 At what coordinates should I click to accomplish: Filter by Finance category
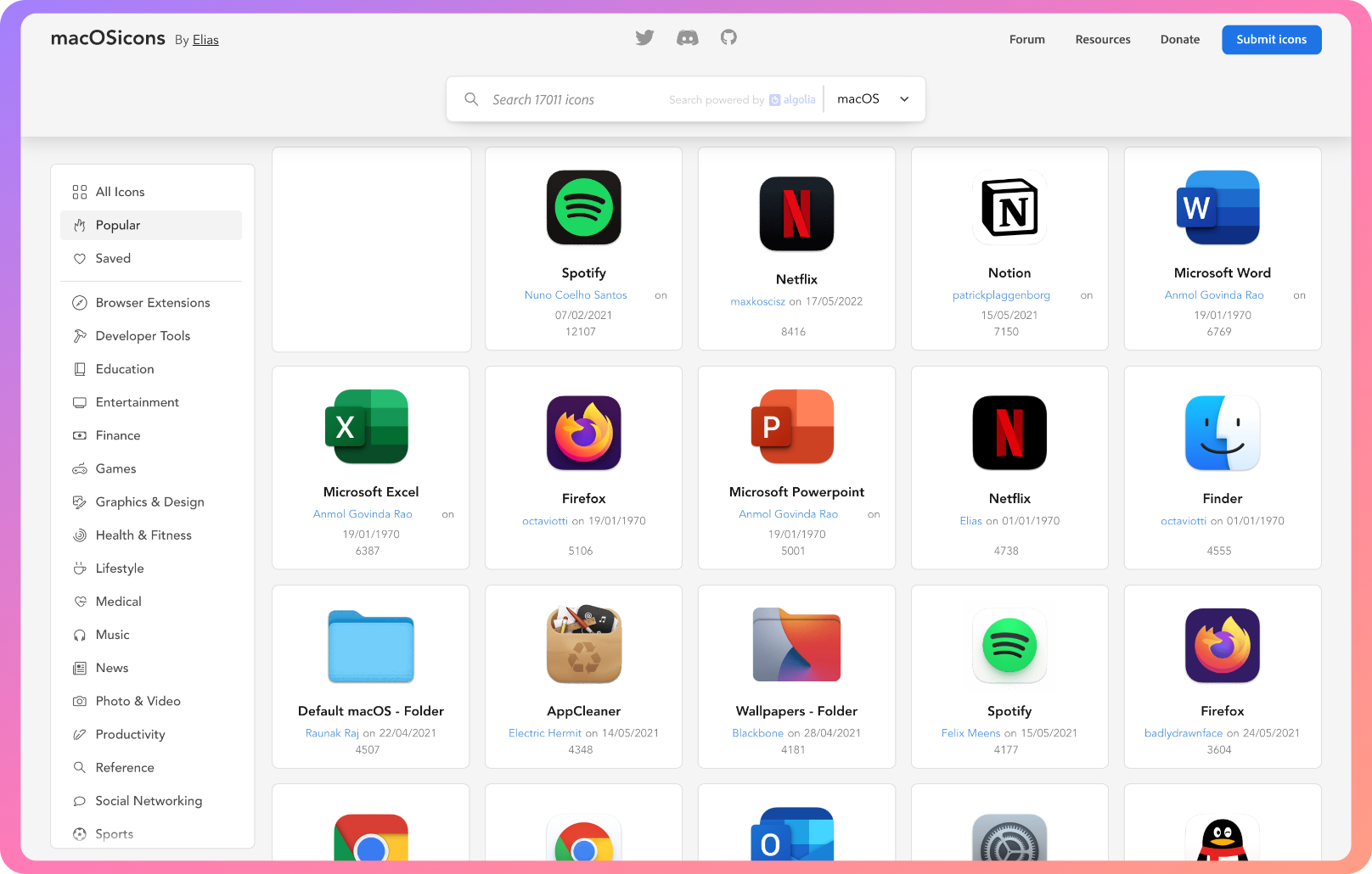tap(150, 435)
